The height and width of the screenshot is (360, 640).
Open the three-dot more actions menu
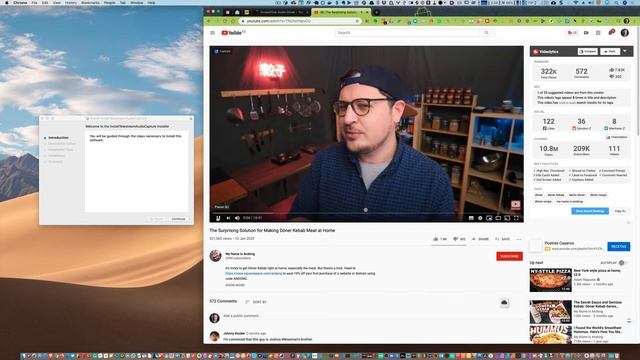519,239
